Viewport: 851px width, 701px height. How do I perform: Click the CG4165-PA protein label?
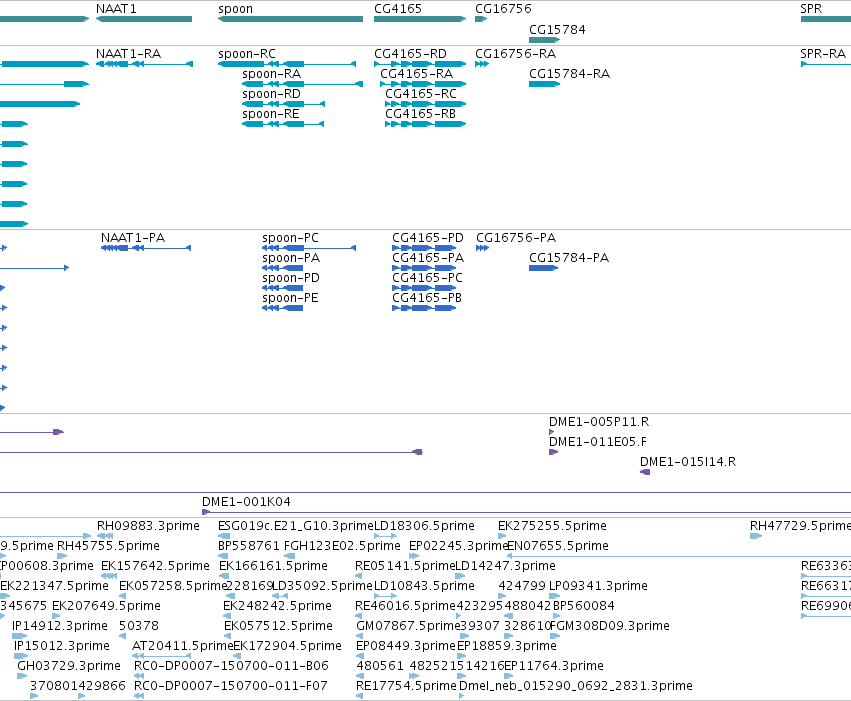(x=428, y=258)
